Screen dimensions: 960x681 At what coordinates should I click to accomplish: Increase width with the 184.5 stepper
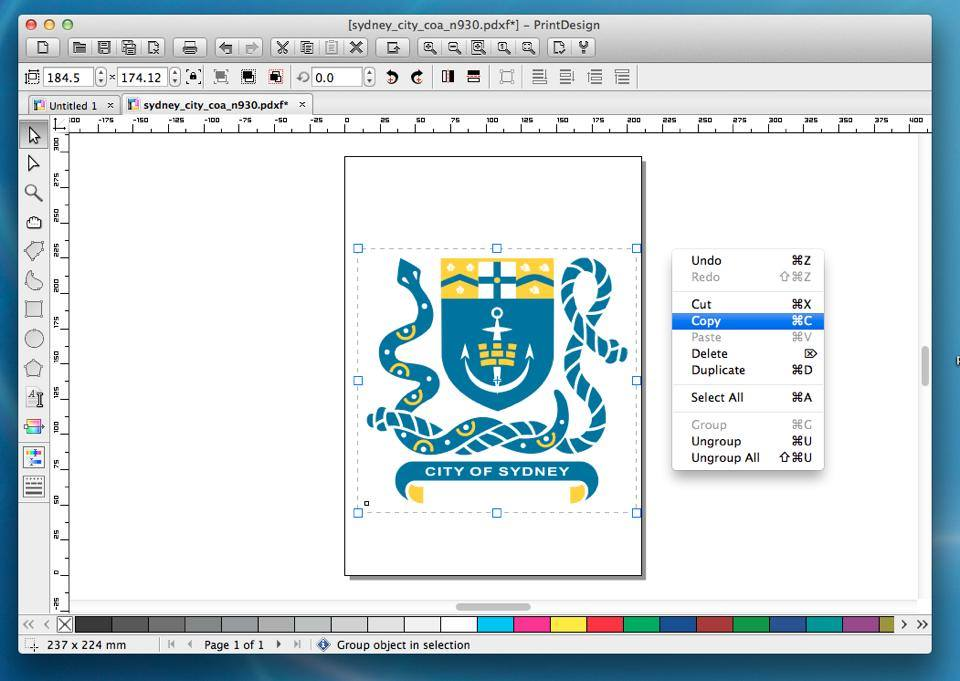pyautogui.click(x=101, y=72)
